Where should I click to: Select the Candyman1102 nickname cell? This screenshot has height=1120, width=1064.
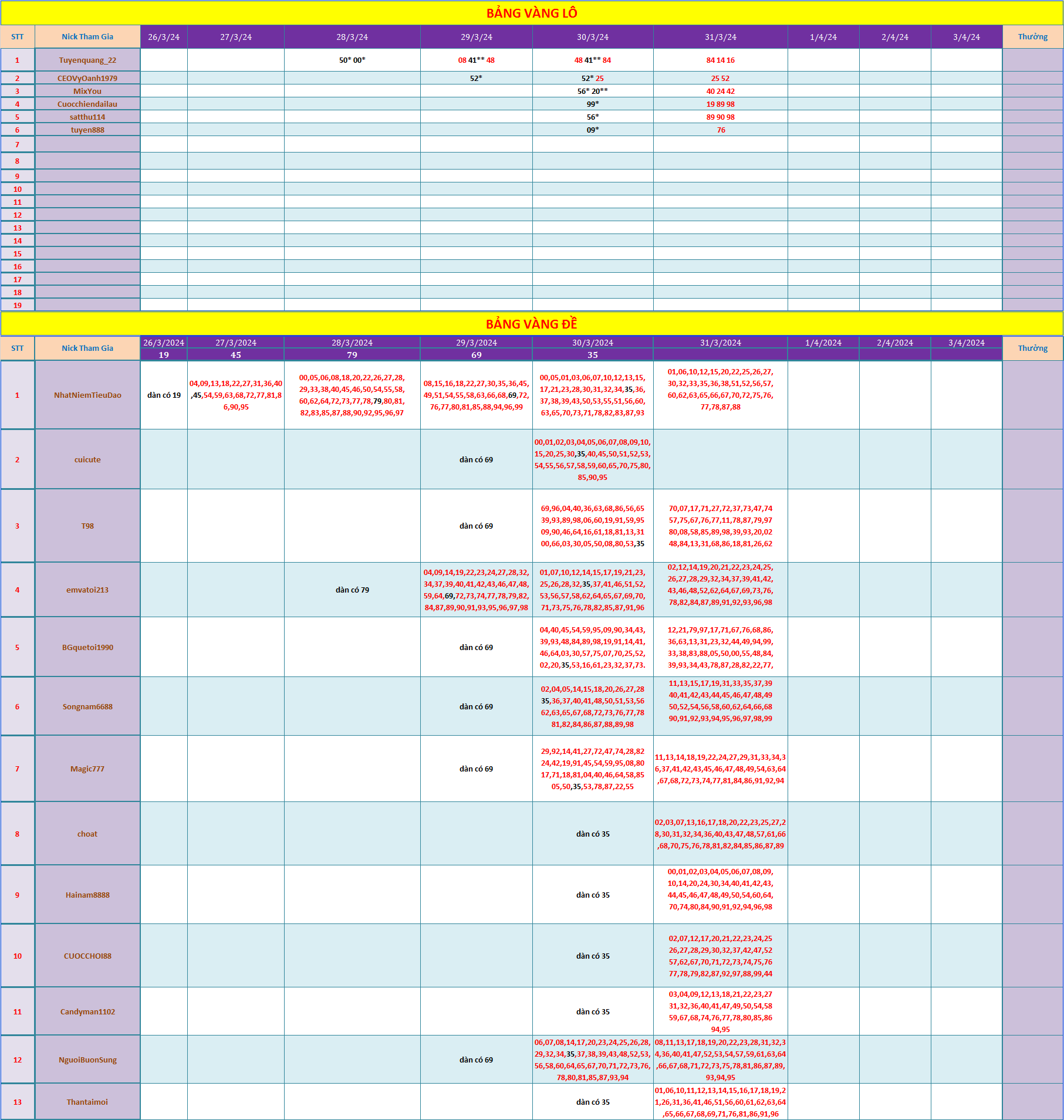tap(87, 1011)
